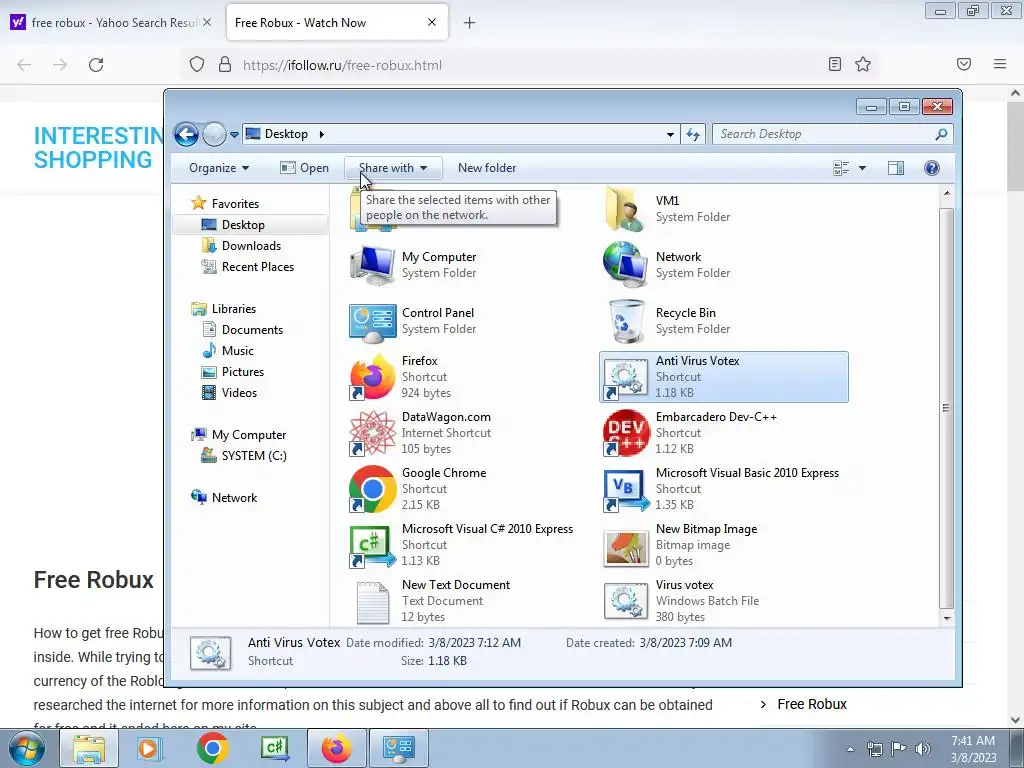Expand the Desktop breadcrumb arrow
The image size is (1024, 768).
pos(321,135)
